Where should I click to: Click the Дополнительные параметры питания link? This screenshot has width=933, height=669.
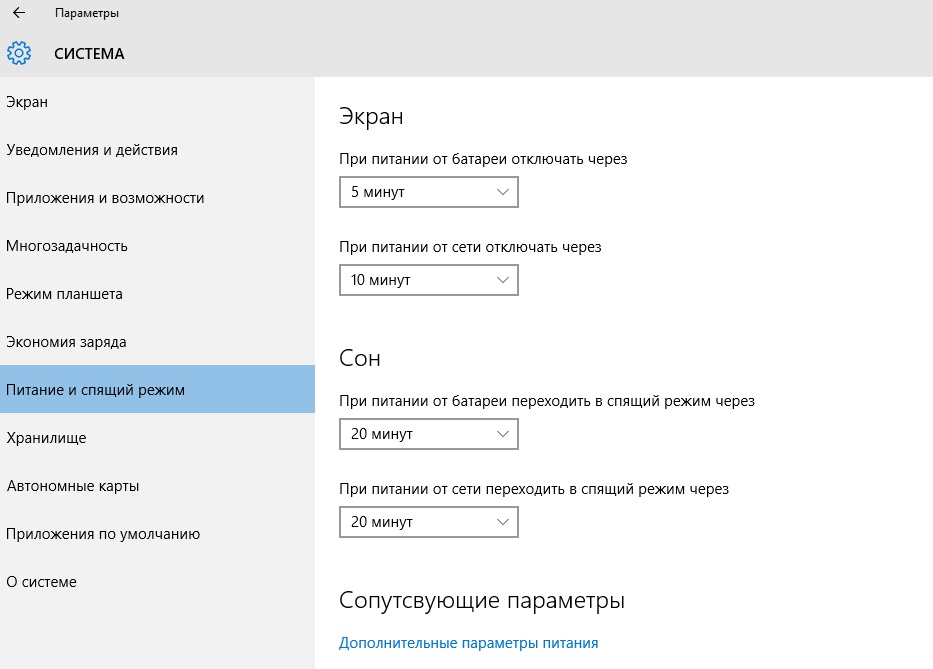coord(468,643)
